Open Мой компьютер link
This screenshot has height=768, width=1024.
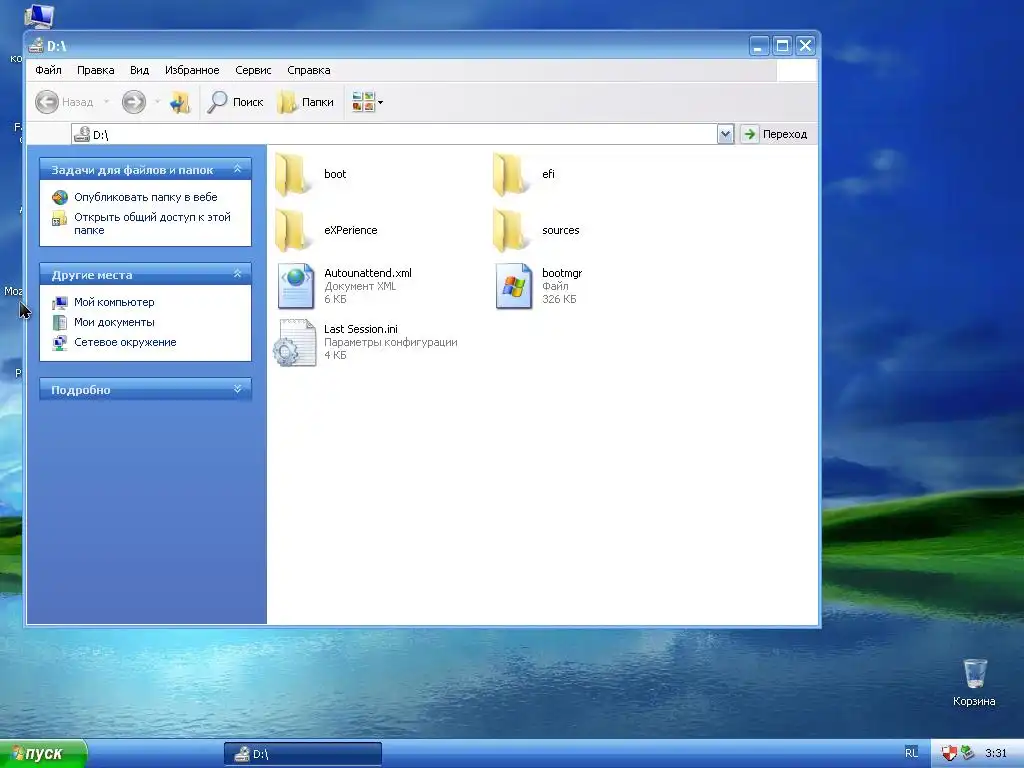click(x=114, y=302)
